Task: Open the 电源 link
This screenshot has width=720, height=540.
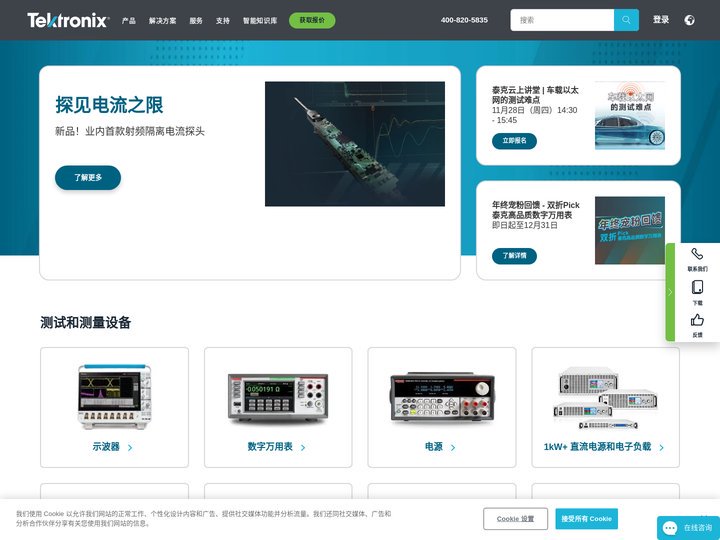Action: point(434,447)
